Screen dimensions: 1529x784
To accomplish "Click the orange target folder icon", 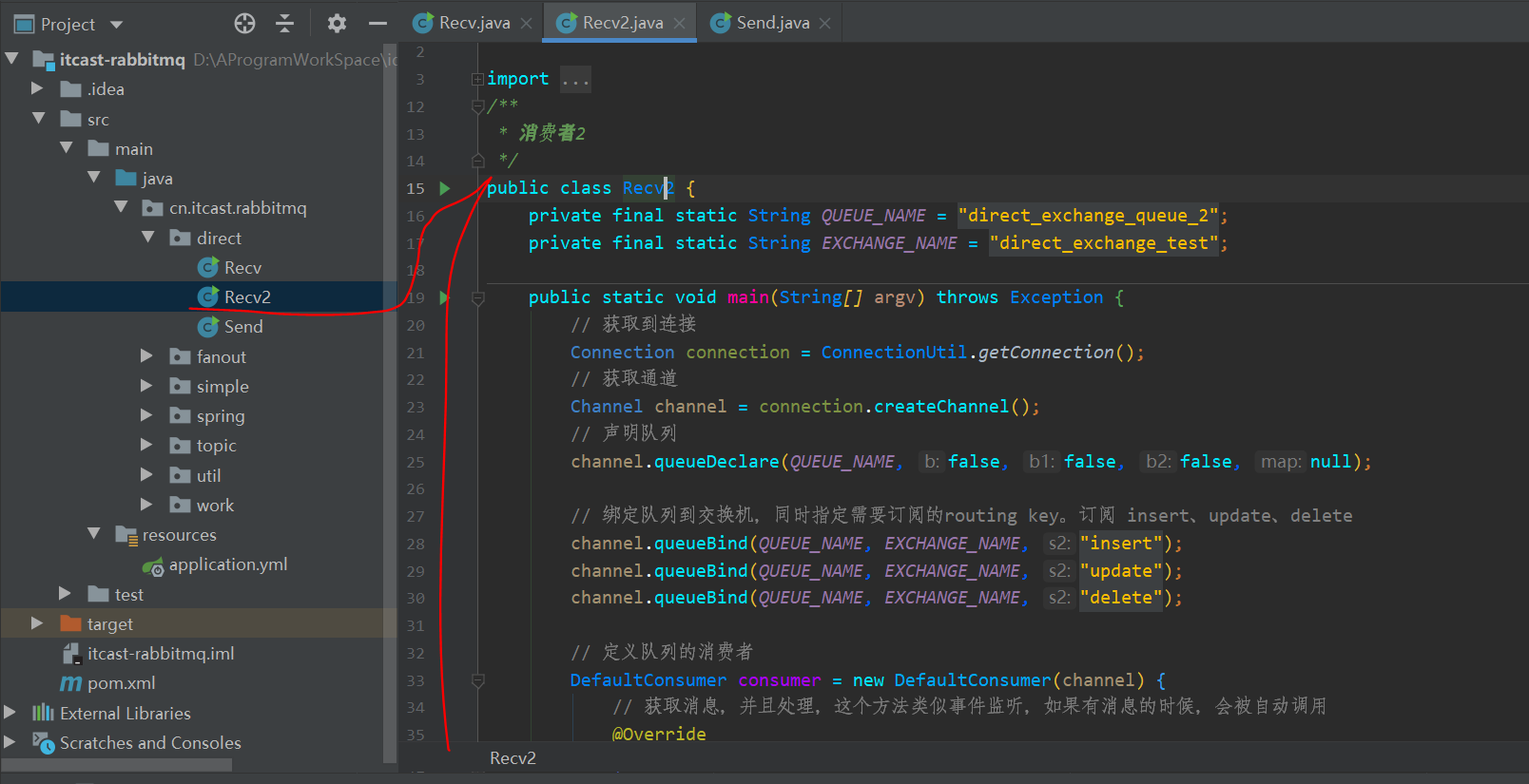I will coord(71,623).
